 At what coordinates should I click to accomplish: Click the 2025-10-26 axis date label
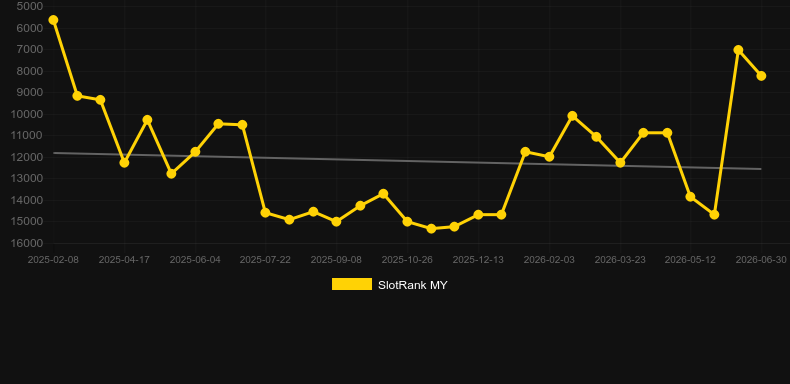[407, 260]
